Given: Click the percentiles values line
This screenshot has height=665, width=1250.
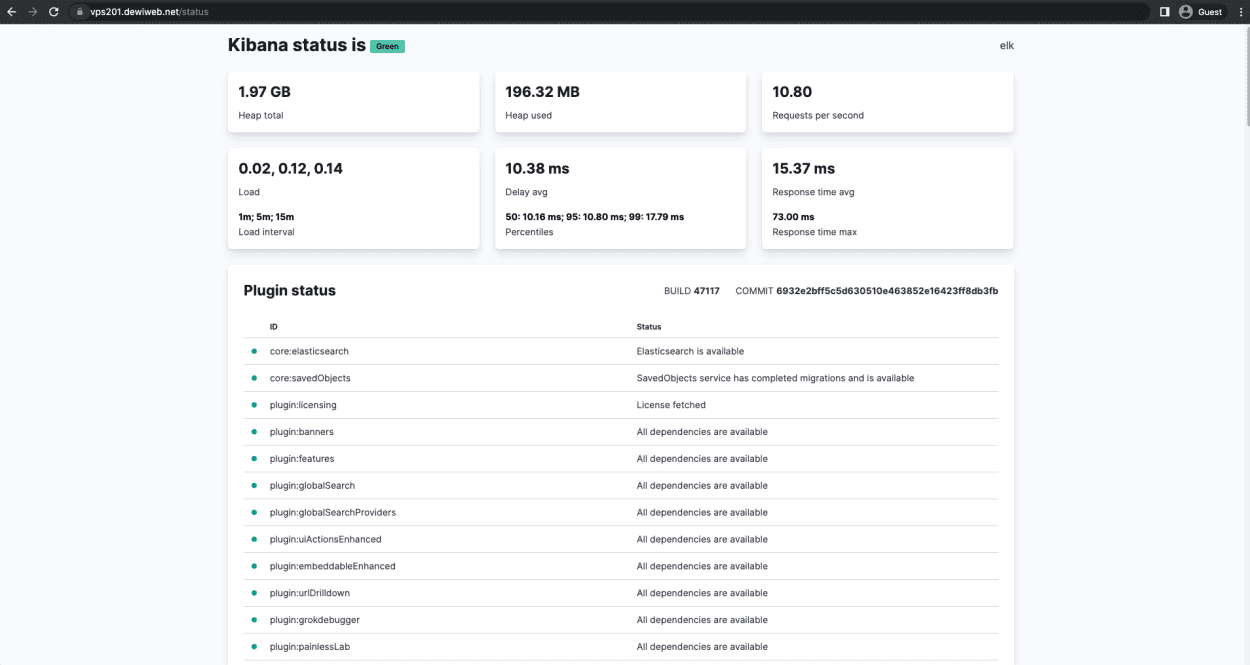Looking at the screenshot, I should tap(595, 217).
